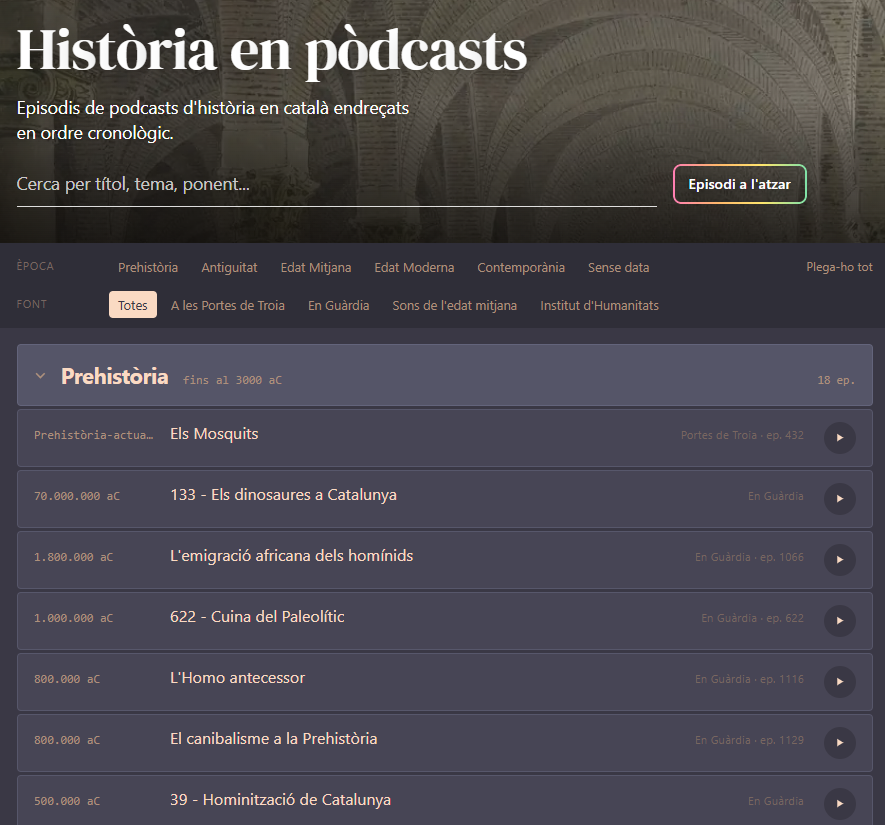Play 622 - Cuina del Paleolític
This screenshot has height=825, width=885.
pyautogui.click(x=839, y=621)
